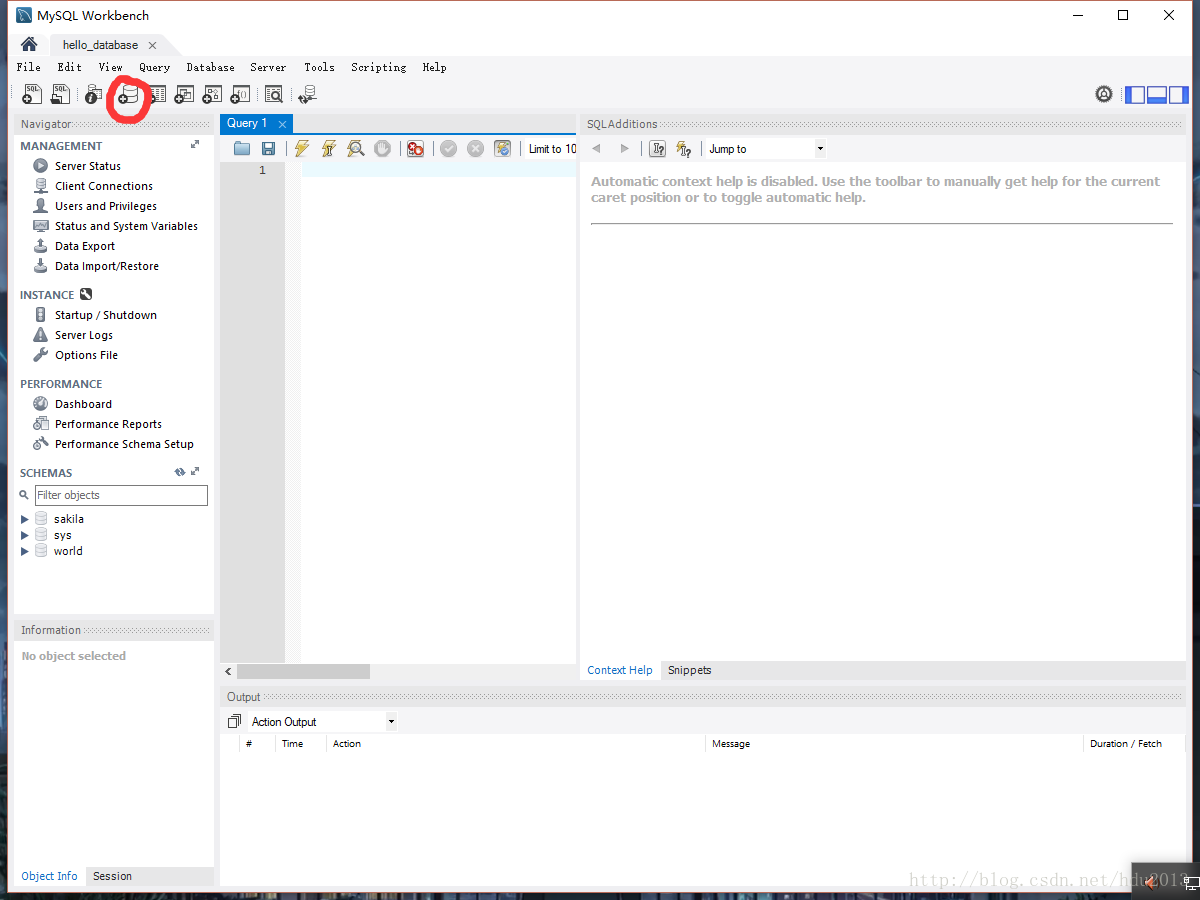
Task: Click create new stored procedure icon
Action: (x=212, y=94)
